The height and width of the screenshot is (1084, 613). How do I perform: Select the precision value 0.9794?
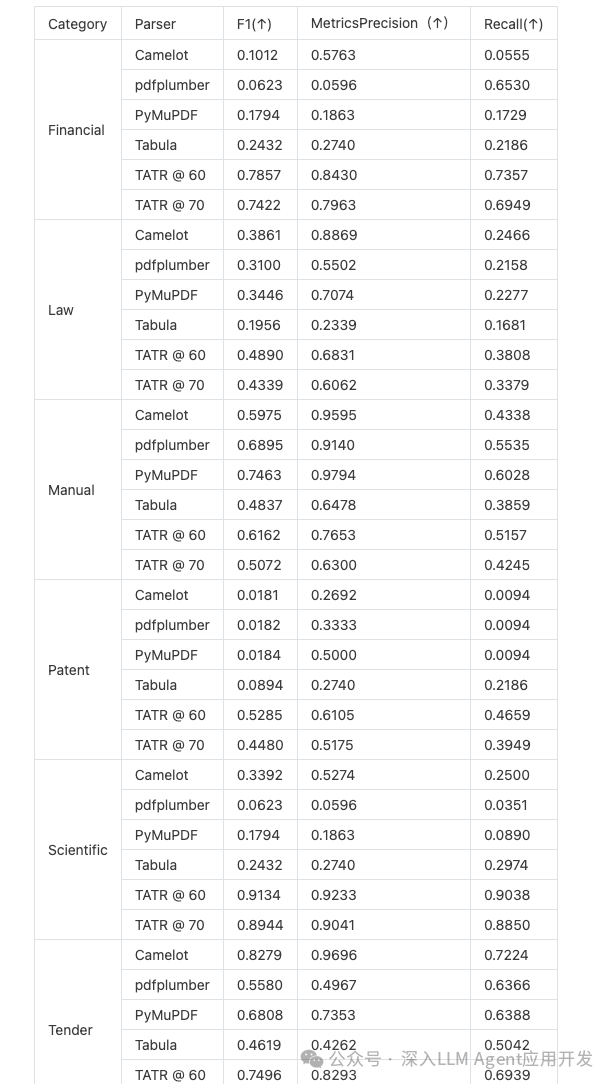click(x=333, y=475)
